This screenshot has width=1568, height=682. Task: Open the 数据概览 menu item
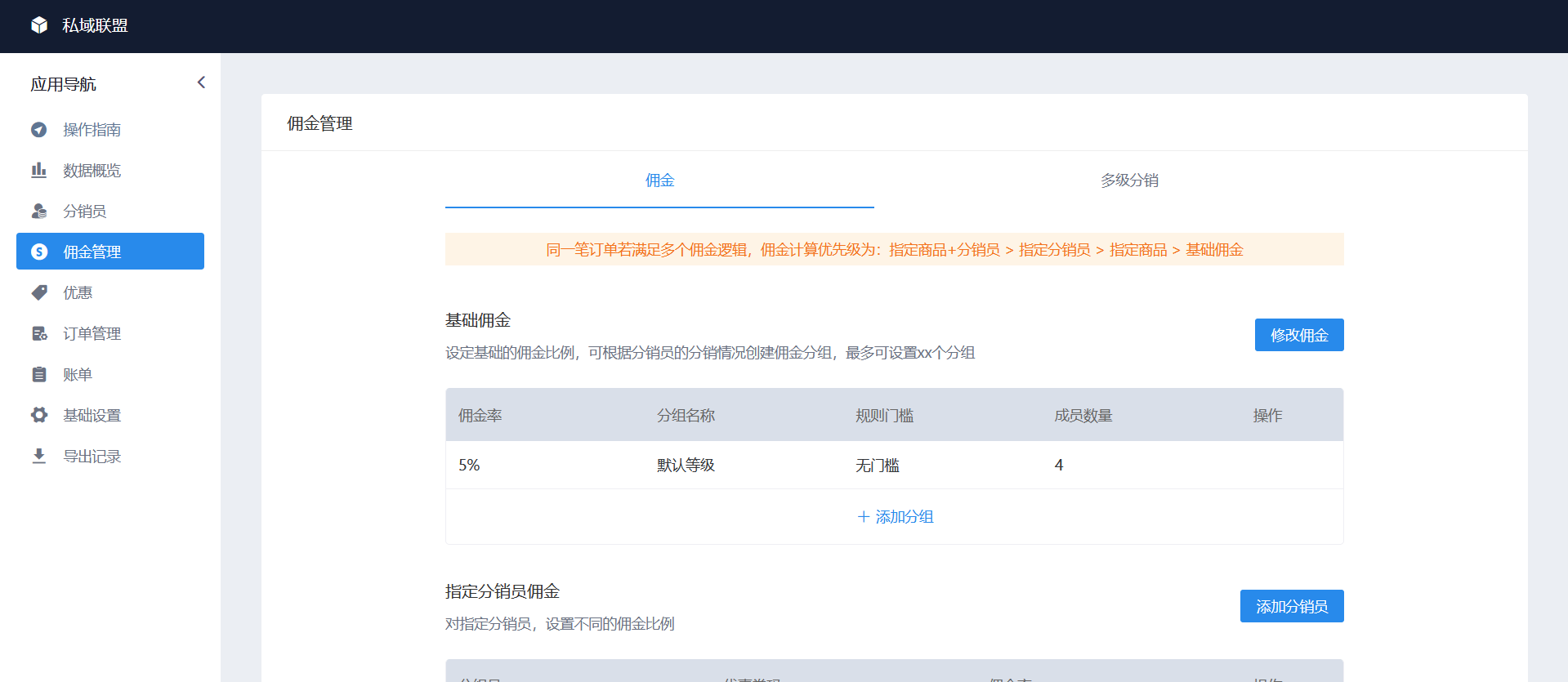click(x=110, y=170)
